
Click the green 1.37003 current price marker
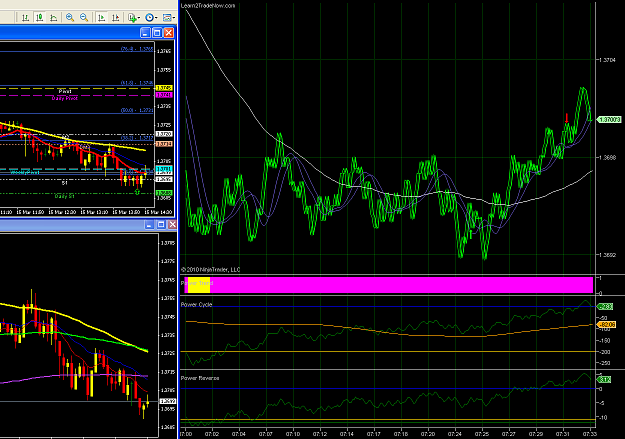(609, 120)
